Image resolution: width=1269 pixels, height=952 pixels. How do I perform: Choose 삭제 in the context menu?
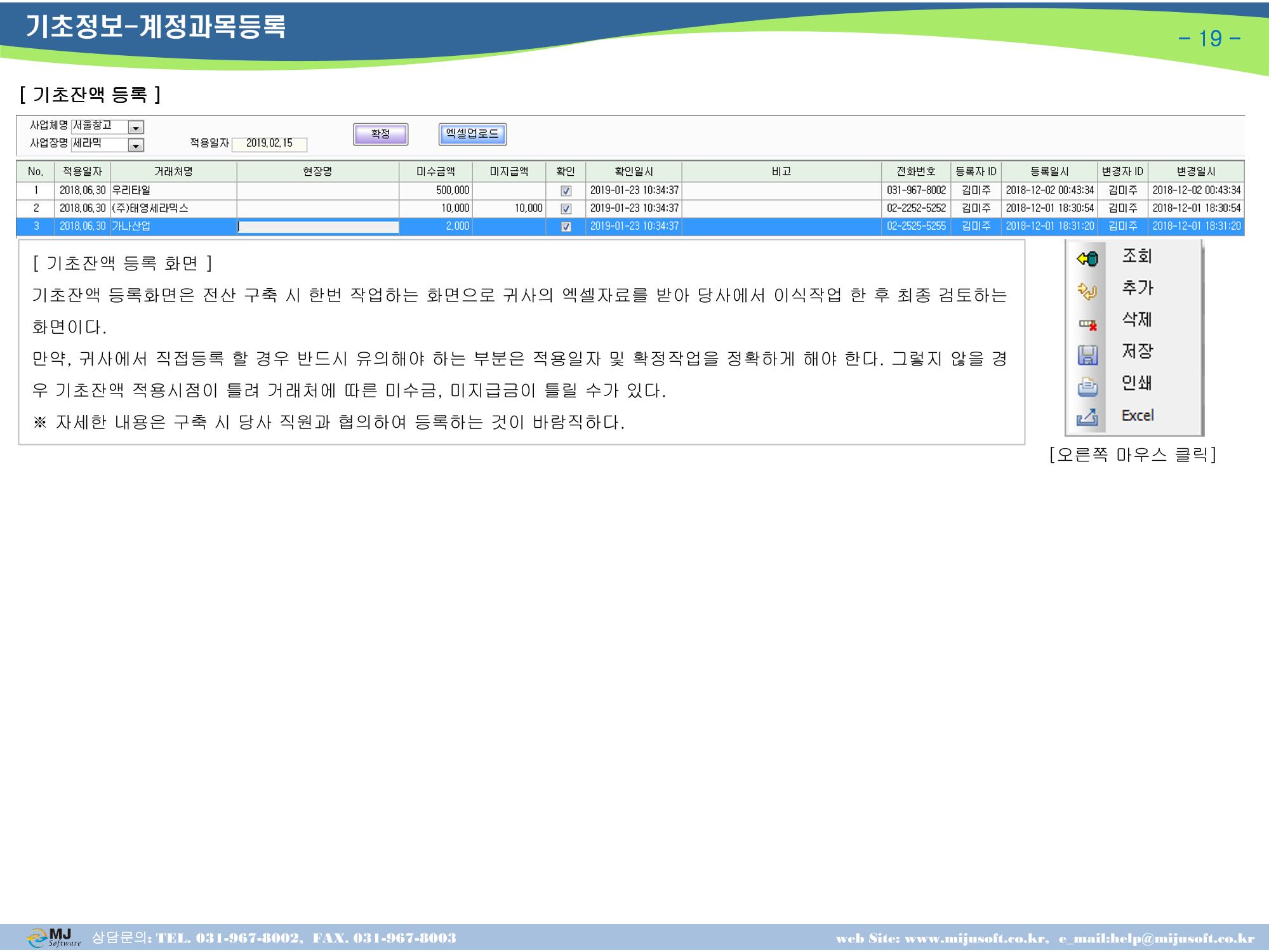pyautogui.click(x=1137, y=319)
